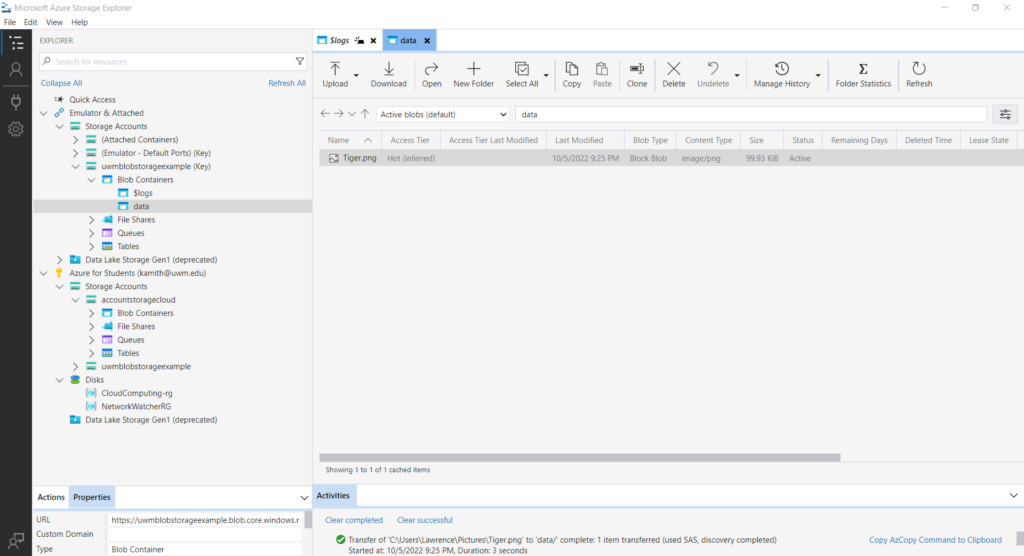Collapse the Disks node

tap(59, 380)
